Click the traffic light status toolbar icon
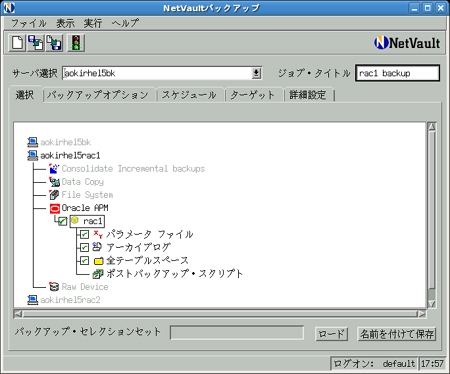 coord(76,43)
